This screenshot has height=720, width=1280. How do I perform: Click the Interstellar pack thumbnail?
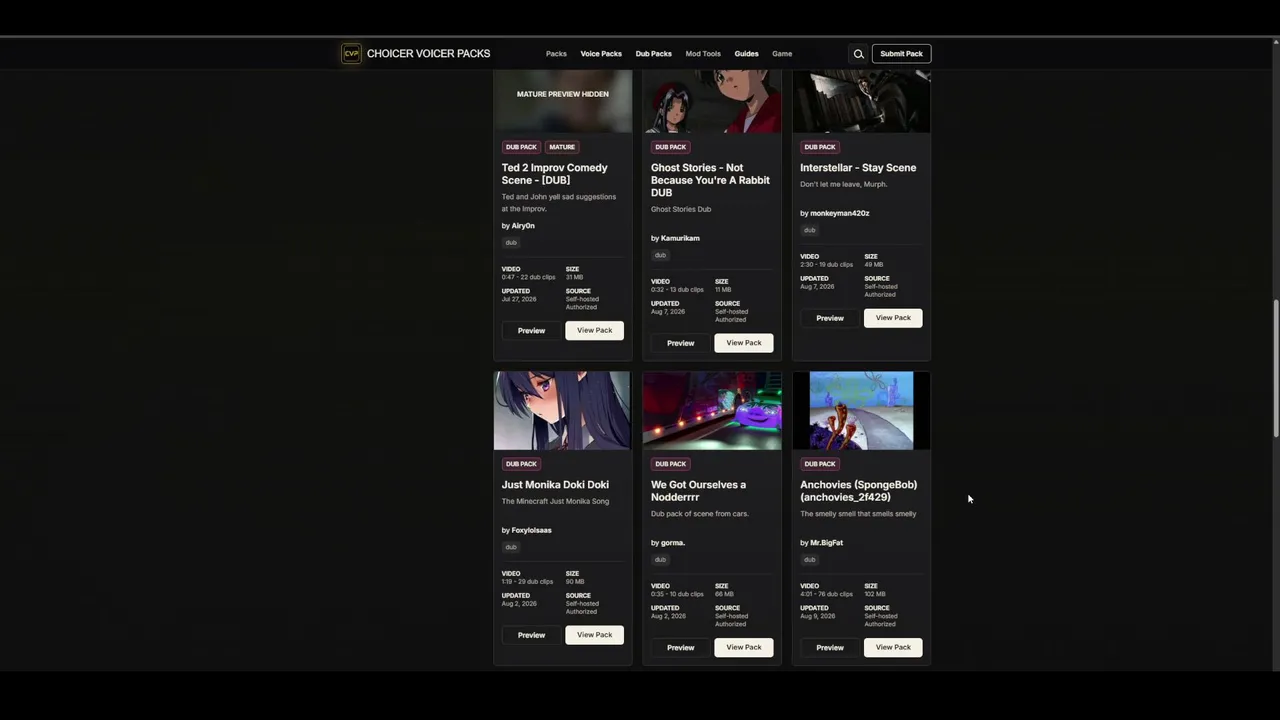pos(861,101)
